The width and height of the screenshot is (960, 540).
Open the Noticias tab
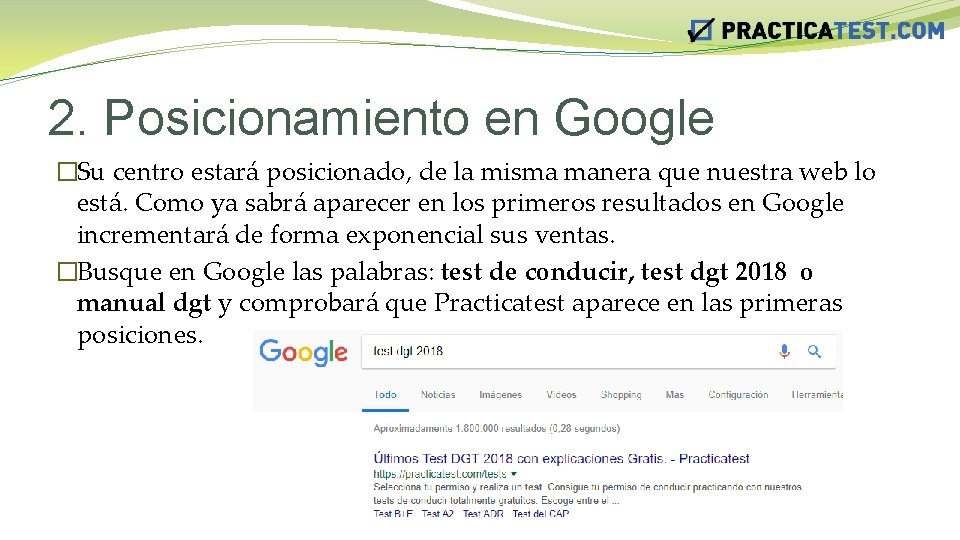point(438,395)
